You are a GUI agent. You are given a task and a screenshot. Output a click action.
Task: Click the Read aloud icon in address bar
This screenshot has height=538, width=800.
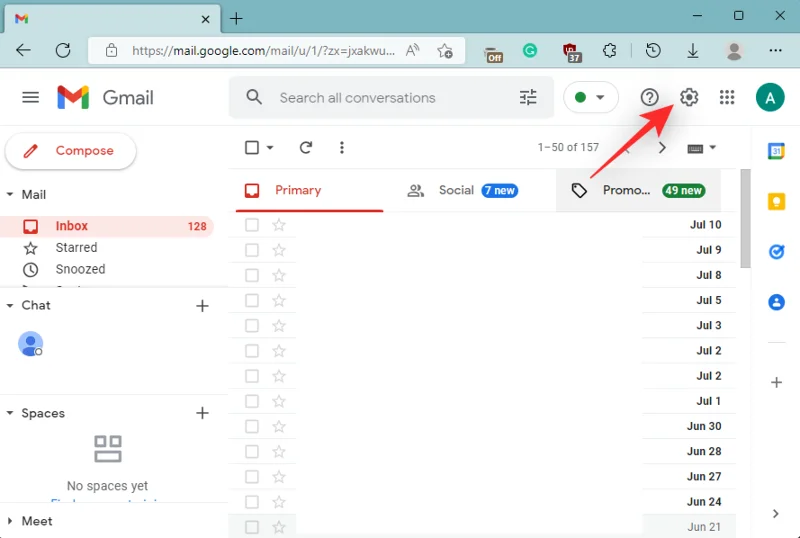(412, 50)
